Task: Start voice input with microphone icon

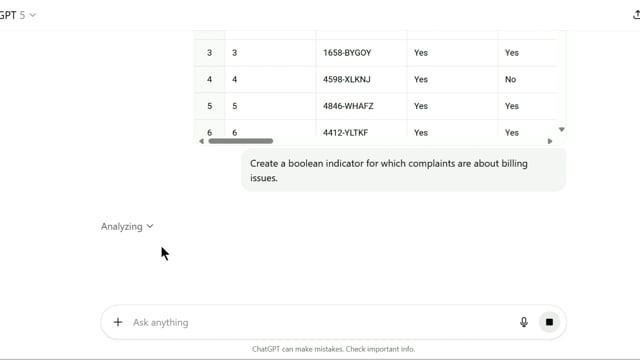Action: tap(524, 322)
